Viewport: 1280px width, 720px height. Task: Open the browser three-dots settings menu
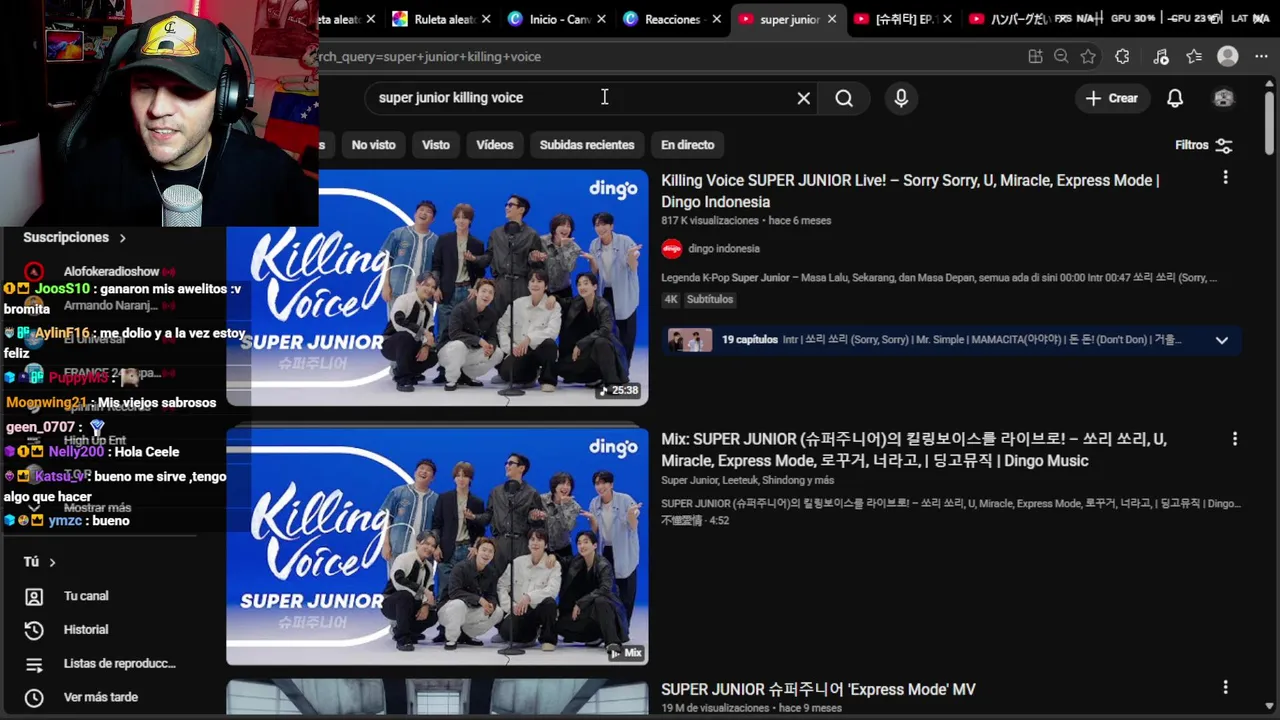coord(1260,57)
